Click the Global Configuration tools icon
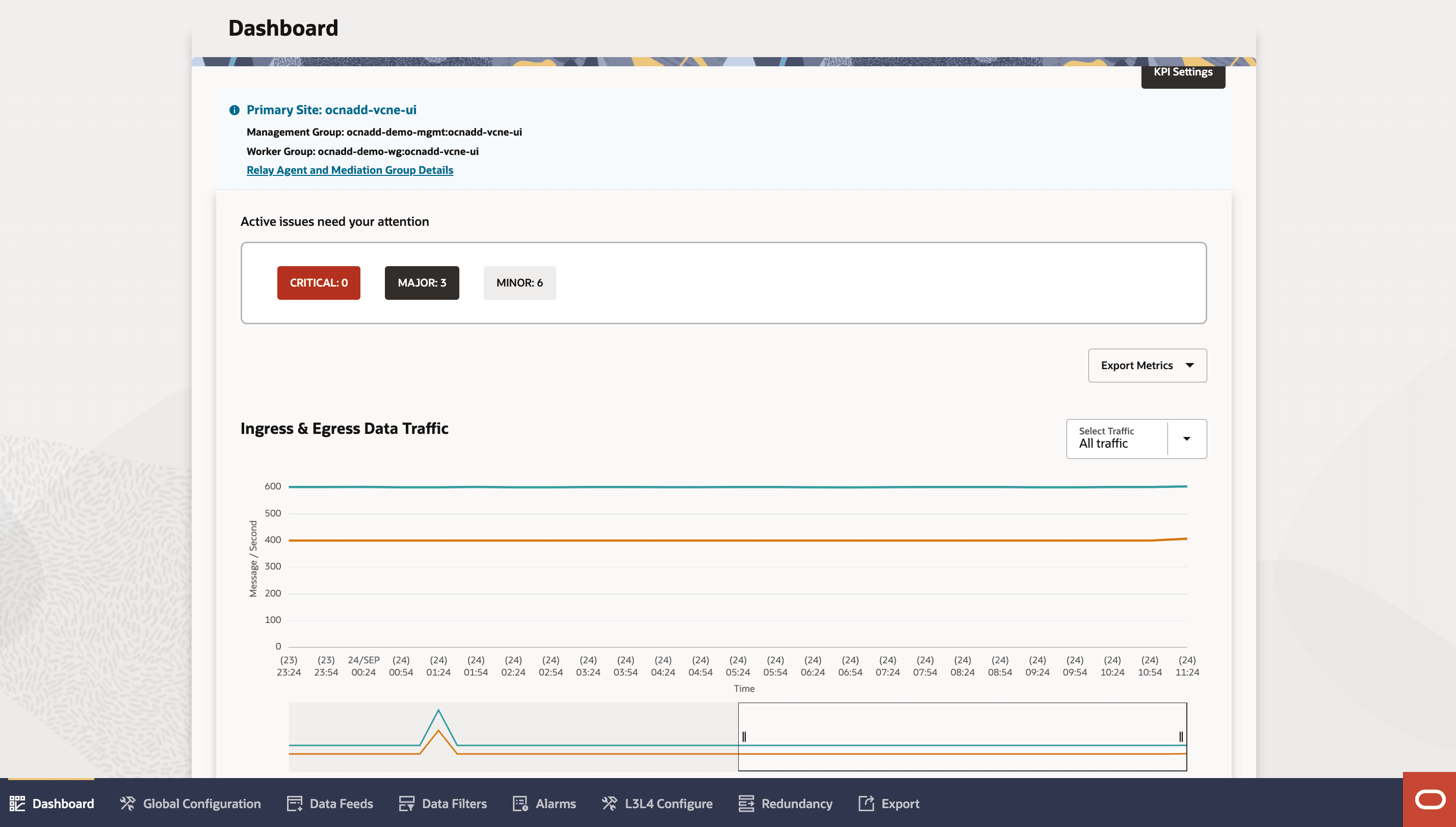Viewport: 1456px width, 827px height. point(128,803)
